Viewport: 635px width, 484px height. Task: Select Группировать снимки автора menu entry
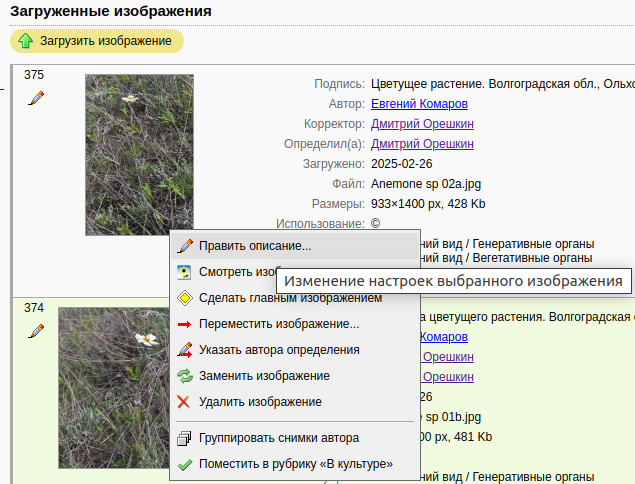[279, 438]
